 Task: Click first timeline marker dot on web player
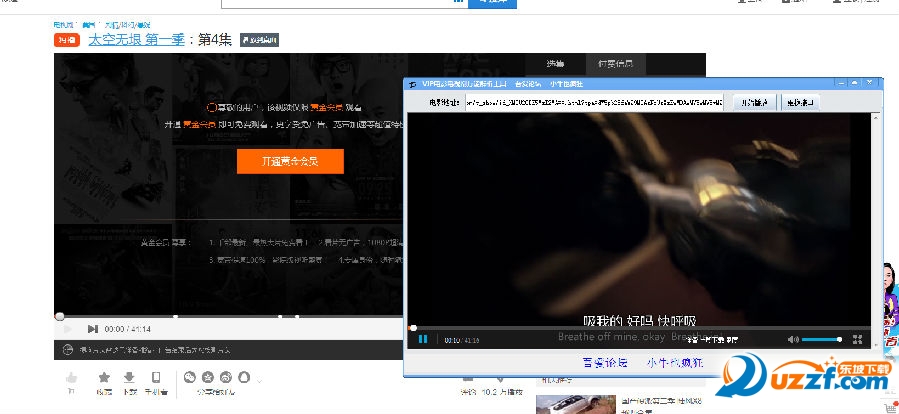(x=175, y=317)
